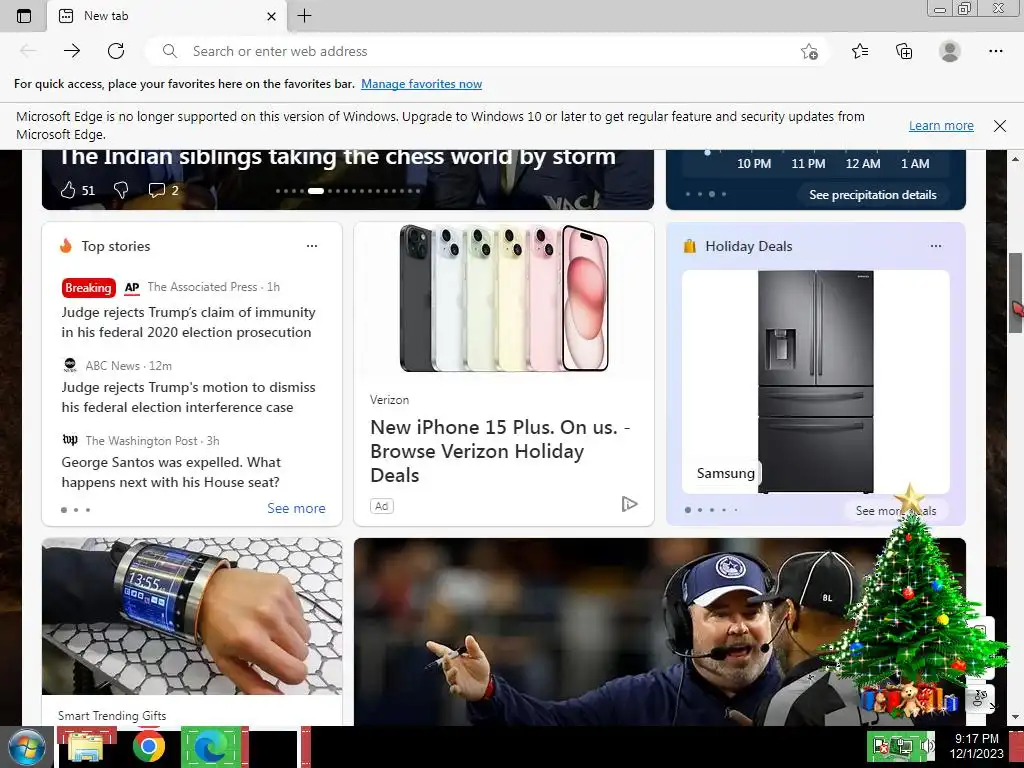
Task: Open George Santos was expelled story
Action: point(171,472)
